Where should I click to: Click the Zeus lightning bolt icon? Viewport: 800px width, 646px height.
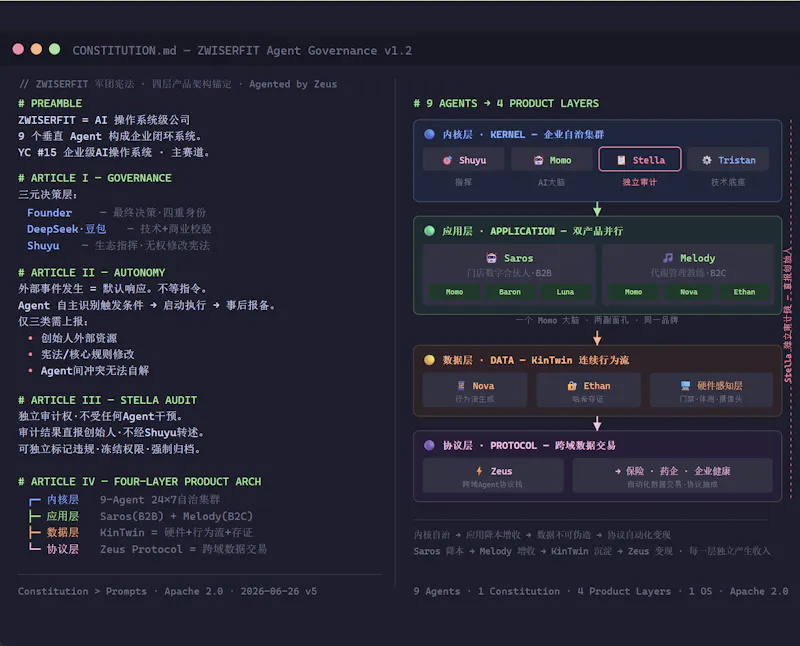[x=479, y=471]
